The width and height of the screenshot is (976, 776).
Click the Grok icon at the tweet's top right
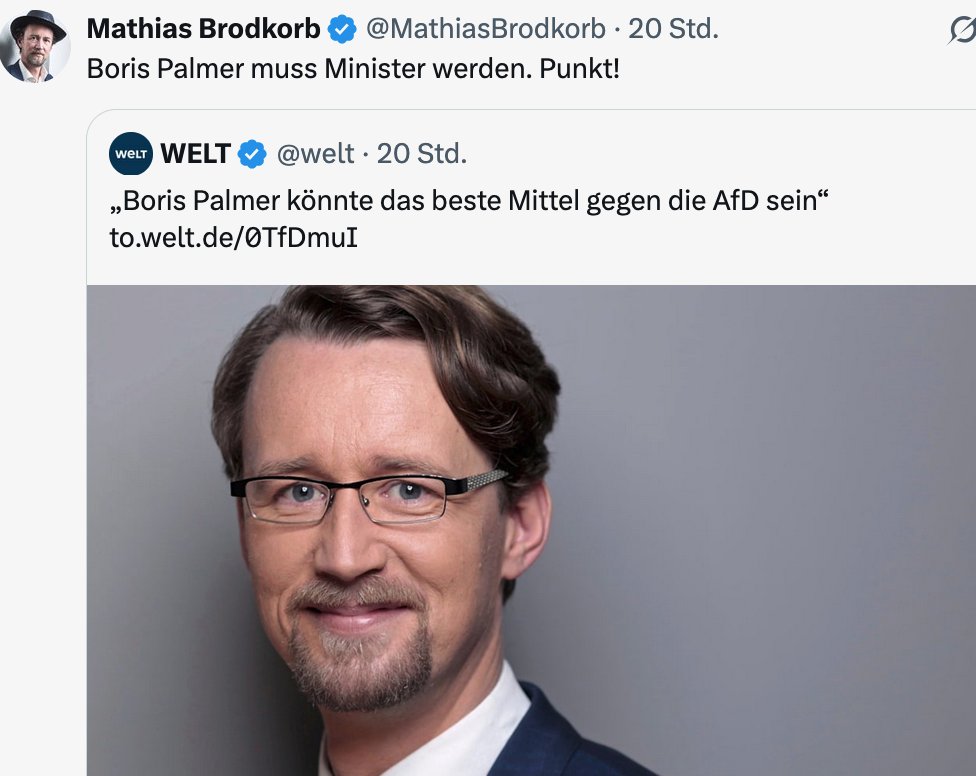(963, 30)
